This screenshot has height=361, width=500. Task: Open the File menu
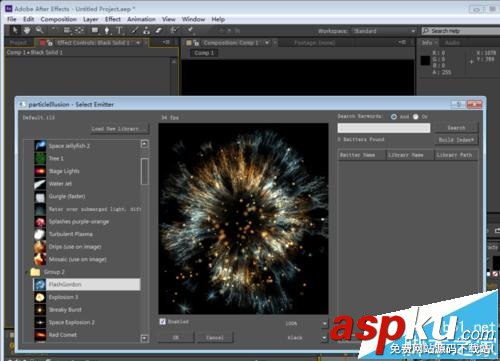12,19
